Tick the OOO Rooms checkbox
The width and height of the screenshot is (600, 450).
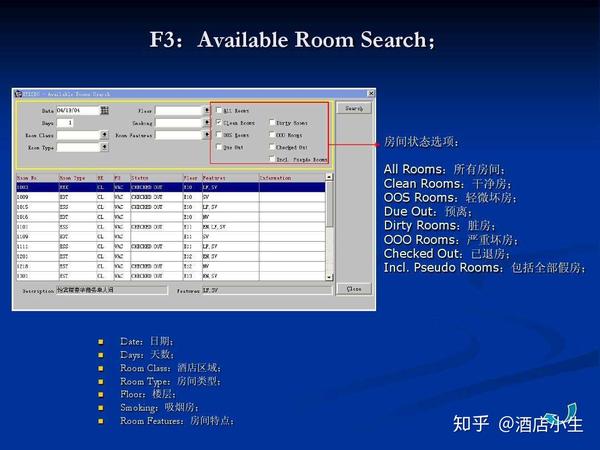[272, 135]
